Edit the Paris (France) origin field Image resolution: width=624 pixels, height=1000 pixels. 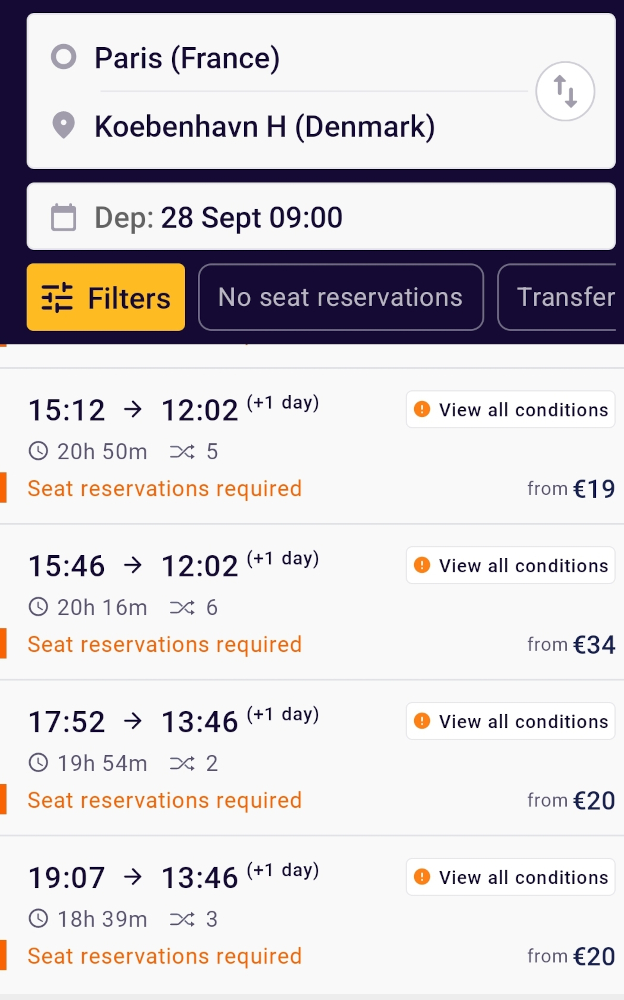coord(300,58)
